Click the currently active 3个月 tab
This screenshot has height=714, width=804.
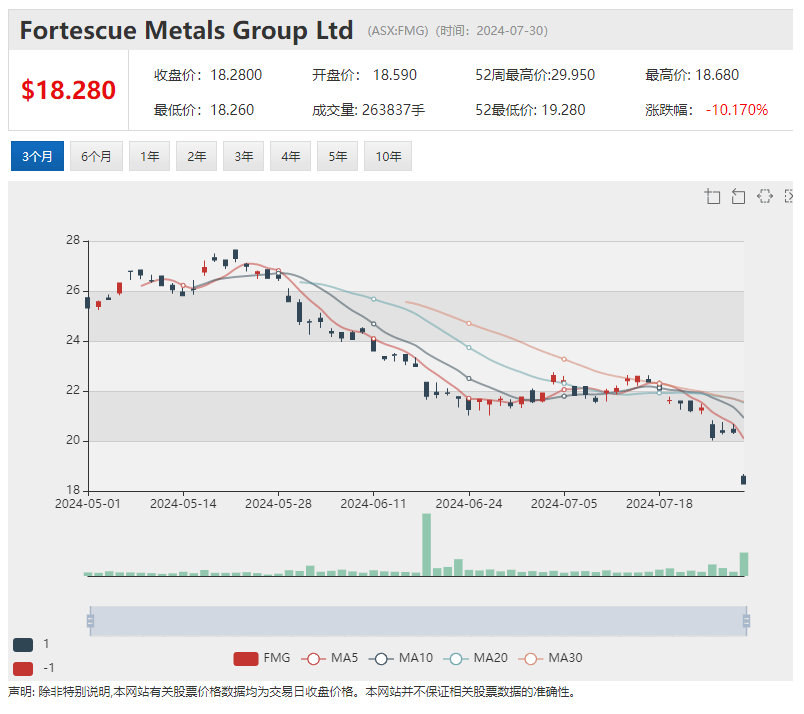37,156
